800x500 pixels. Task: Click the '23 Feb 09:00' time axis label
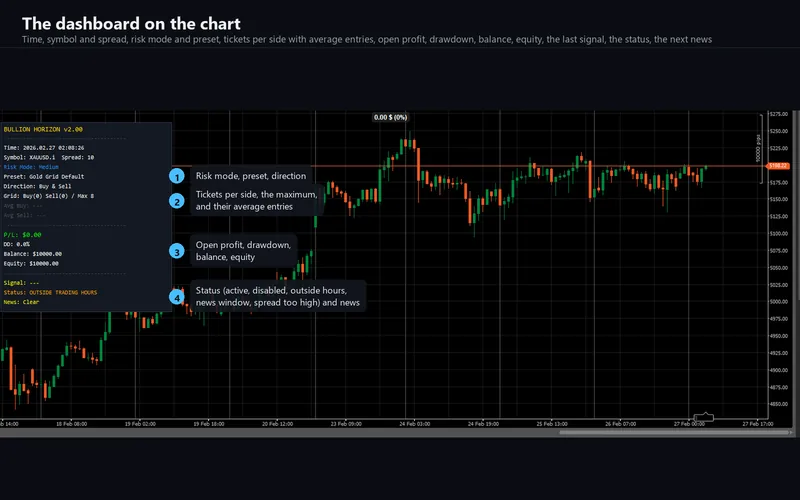tap(346, 424)
